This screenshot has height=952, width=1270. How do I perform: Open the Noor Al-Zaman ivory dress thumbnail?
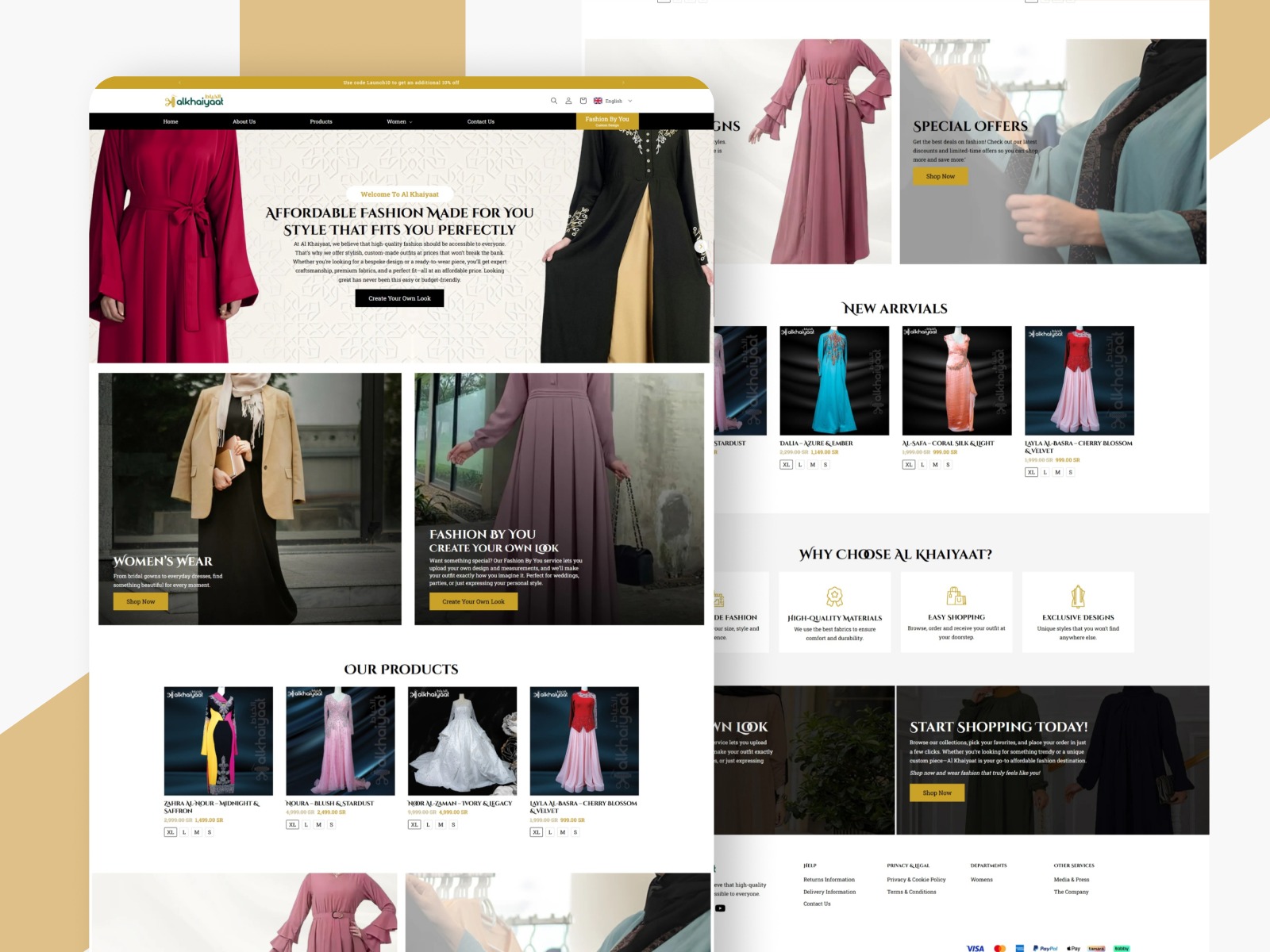point(462,741)
